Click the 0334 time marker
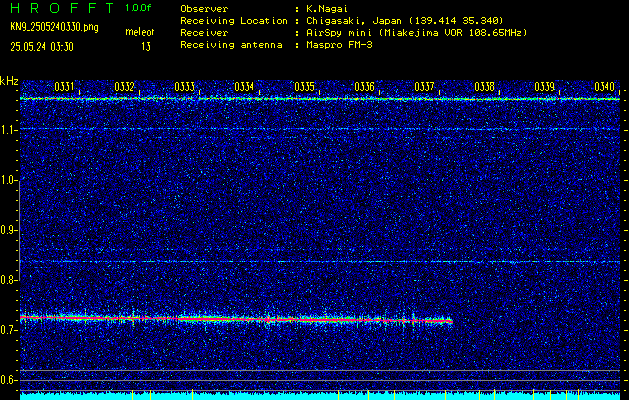The height and width of the screenshot is (400, 629). pyautogui.click(x=244, y=87)
